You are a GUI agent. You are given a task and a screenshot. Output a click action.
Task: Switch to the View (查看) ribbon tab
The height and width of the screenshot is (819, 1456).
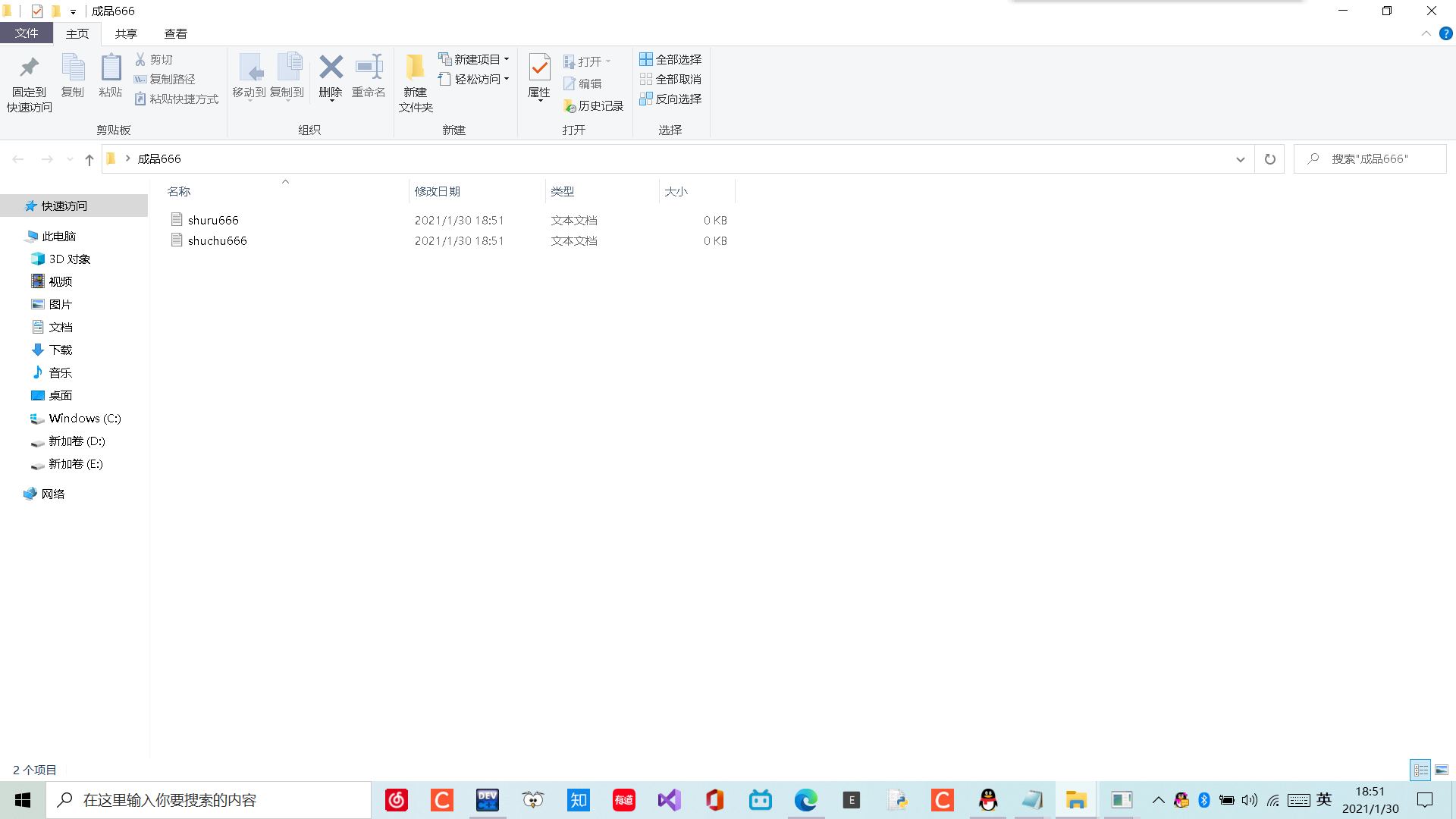pos(175,33)
